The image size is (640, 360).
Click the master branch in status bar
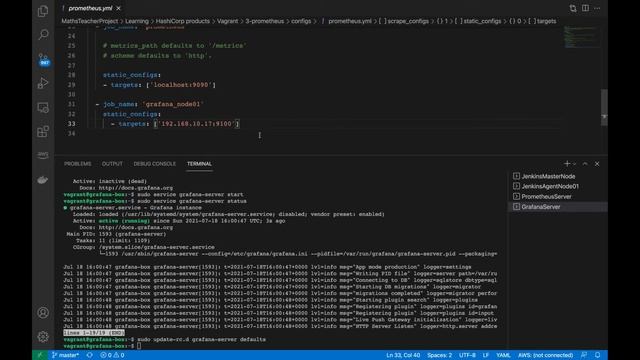coord(65,355)
